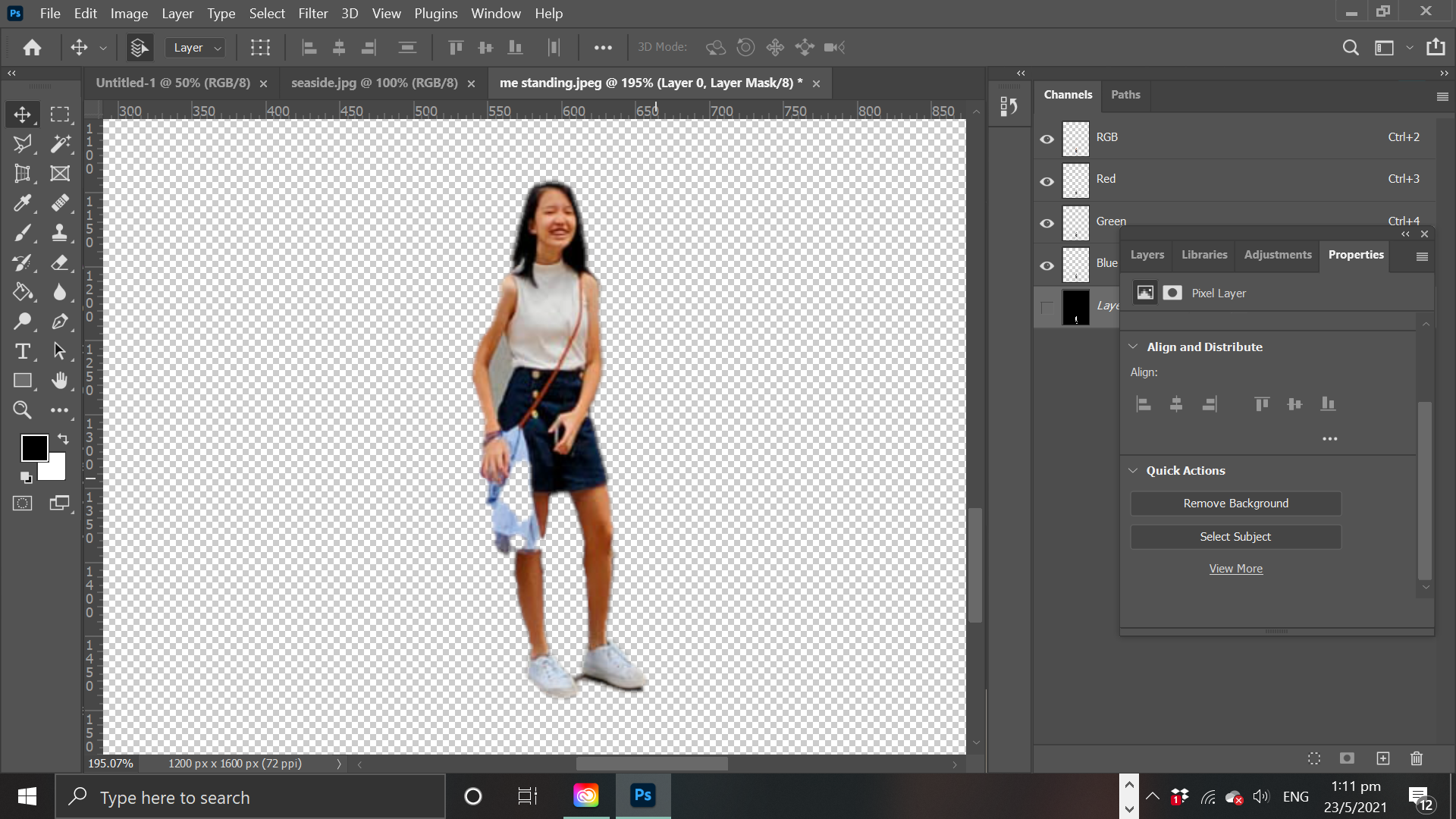This screenshot has height=819, width=1456.
Task: Show more align options in Properties
Action: 1330,438
